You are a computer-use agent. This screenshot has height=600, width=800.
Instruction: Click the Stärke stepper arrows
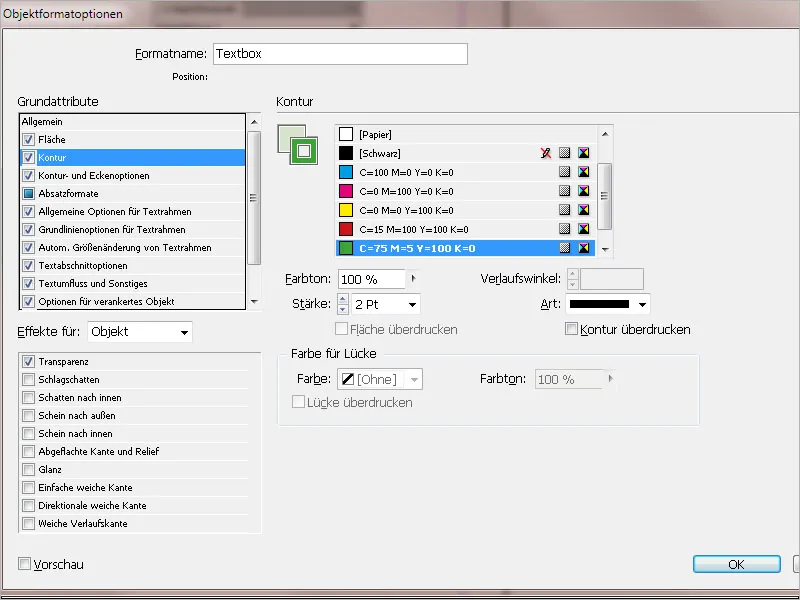343,304
